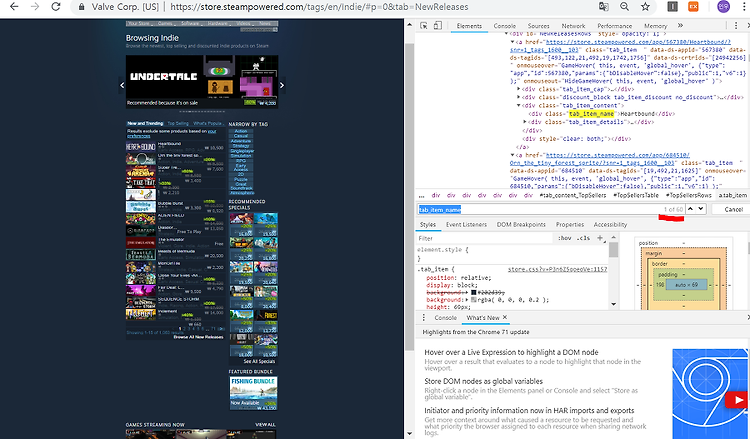Click the #TopSellersTable breadcrumb
This screenshot has width=750, height=439.
coord(636,196)
